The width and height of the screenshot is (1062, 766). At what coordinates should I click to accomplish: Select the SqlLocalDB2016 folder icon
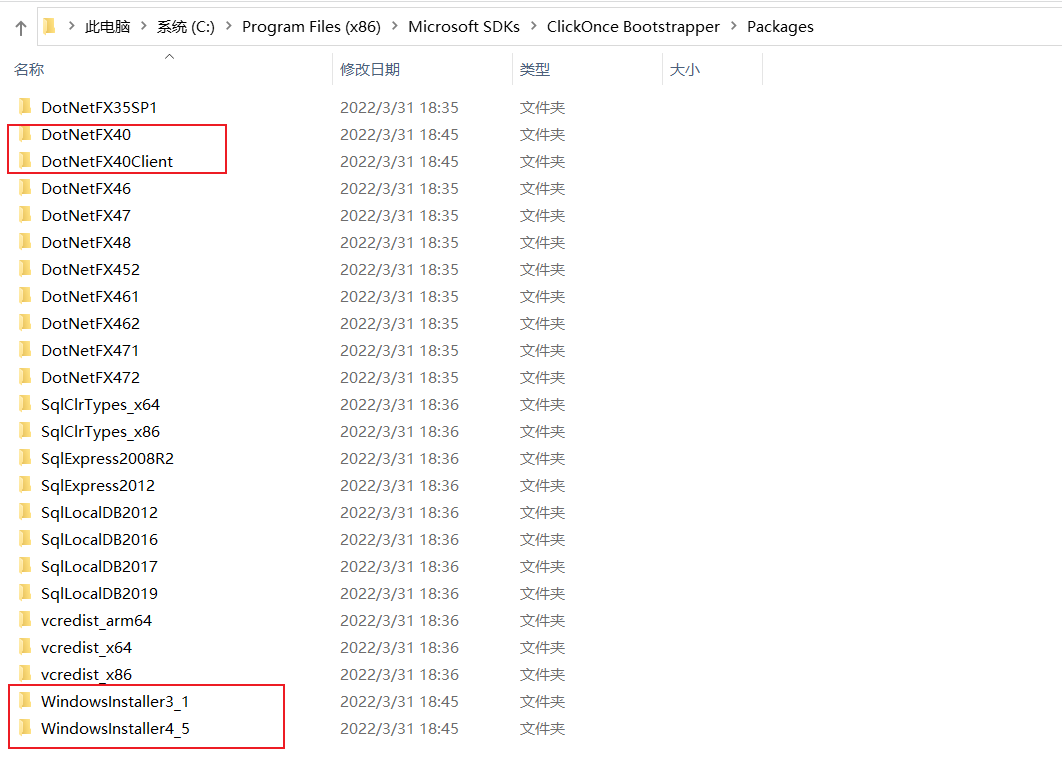click(x=25, y=539)
